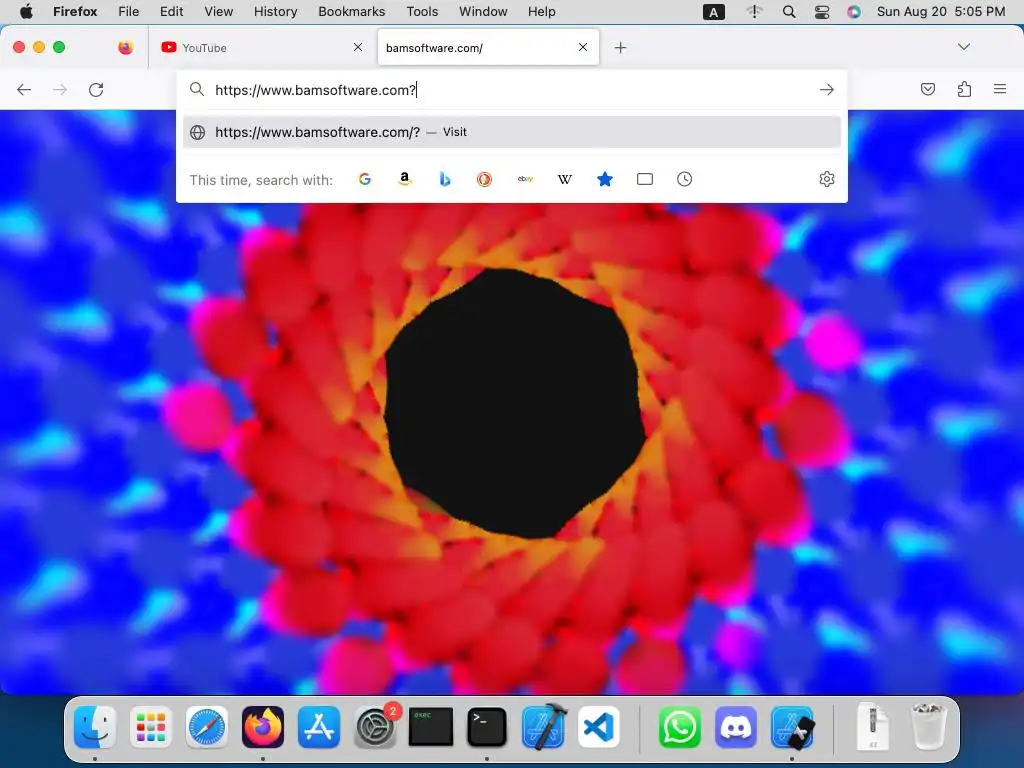Open the zip archive file in the Dock
1024x768 pixels.
click(873, 726)
